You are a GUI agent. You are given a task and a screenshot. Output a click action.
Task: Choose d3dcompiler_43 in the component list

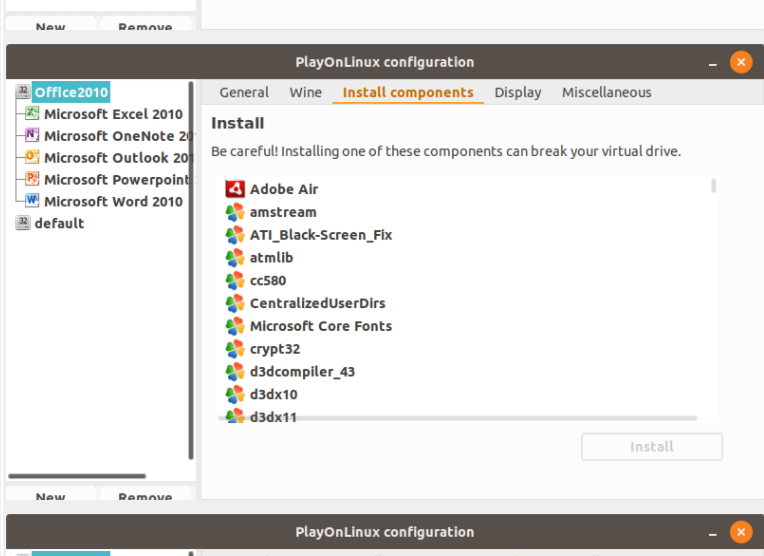(302, 372)
